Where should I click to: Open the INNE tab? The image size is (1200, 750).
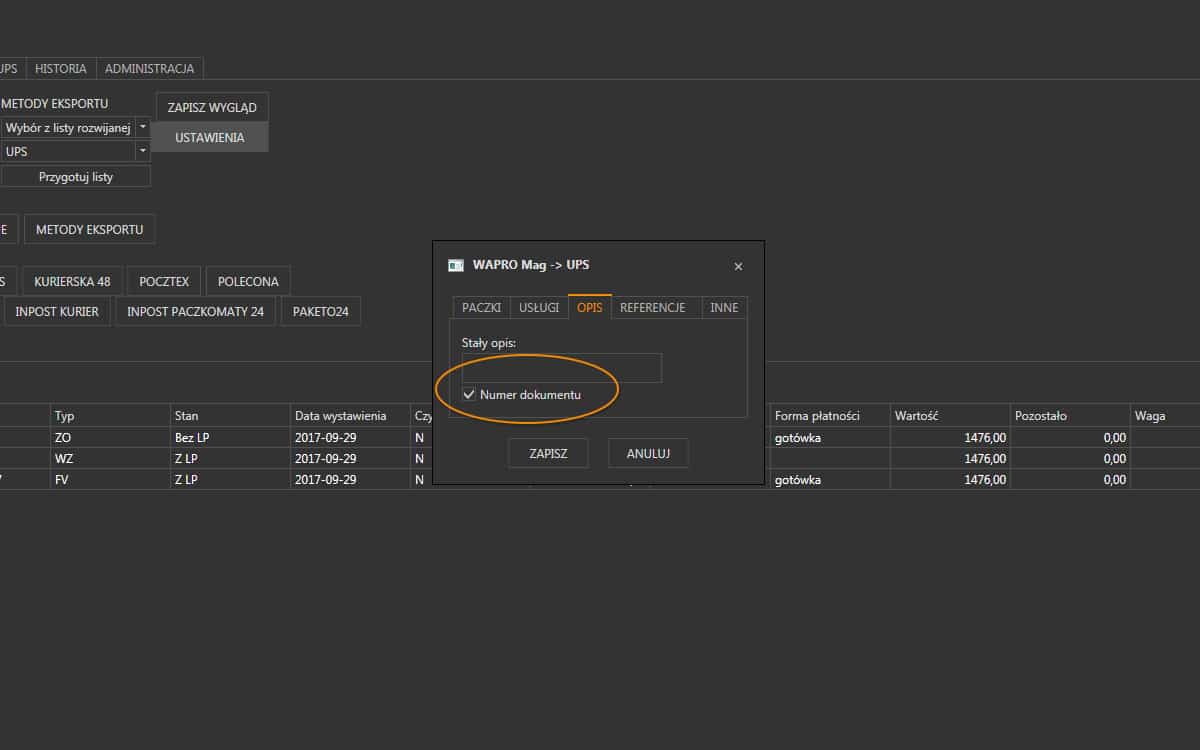724,308
